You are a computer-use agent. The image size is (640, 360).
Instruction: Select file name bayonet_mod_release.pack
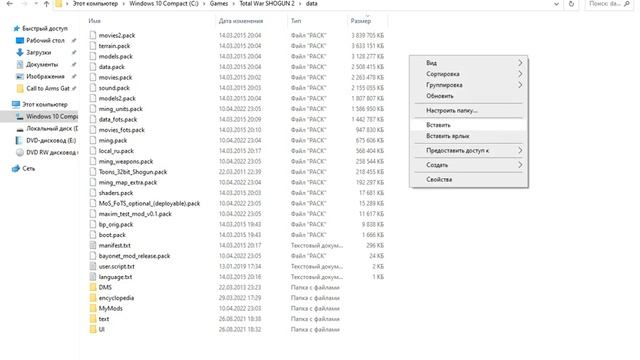(x=134, y=256)
